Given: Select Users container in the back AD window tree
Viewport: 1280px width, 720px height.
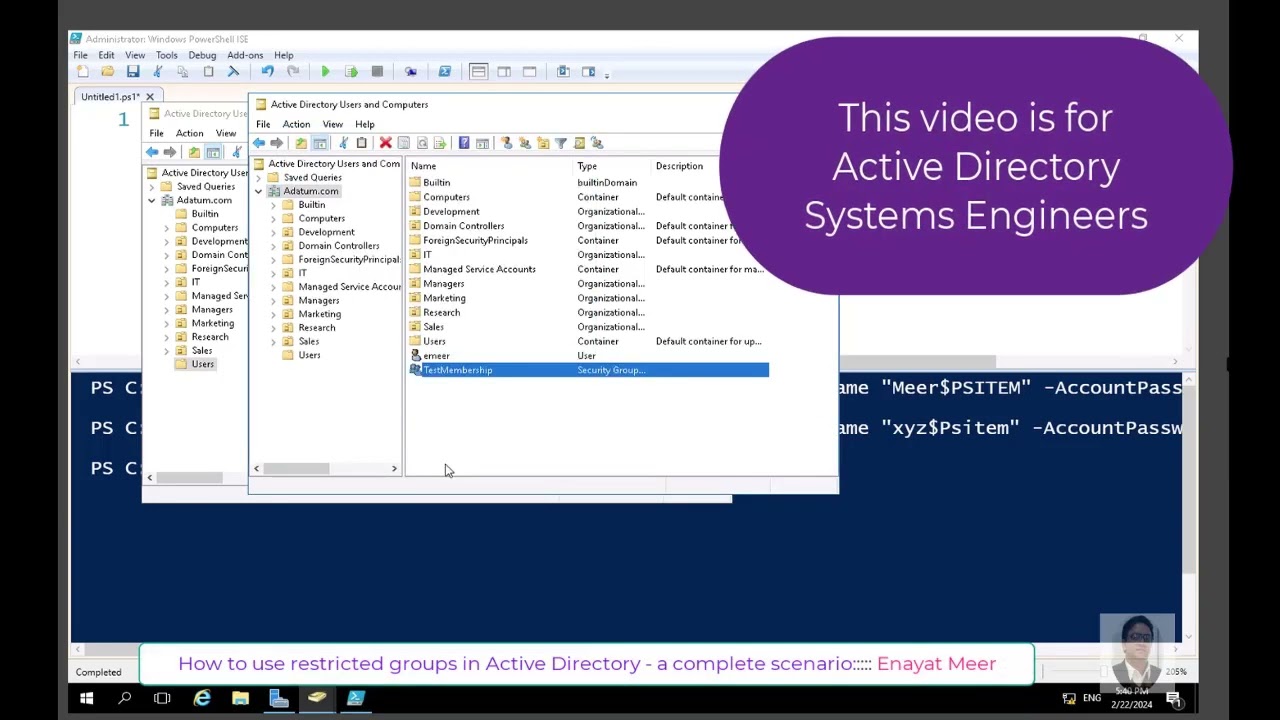Looking at the screenshot, I should [x=202, y=364].
